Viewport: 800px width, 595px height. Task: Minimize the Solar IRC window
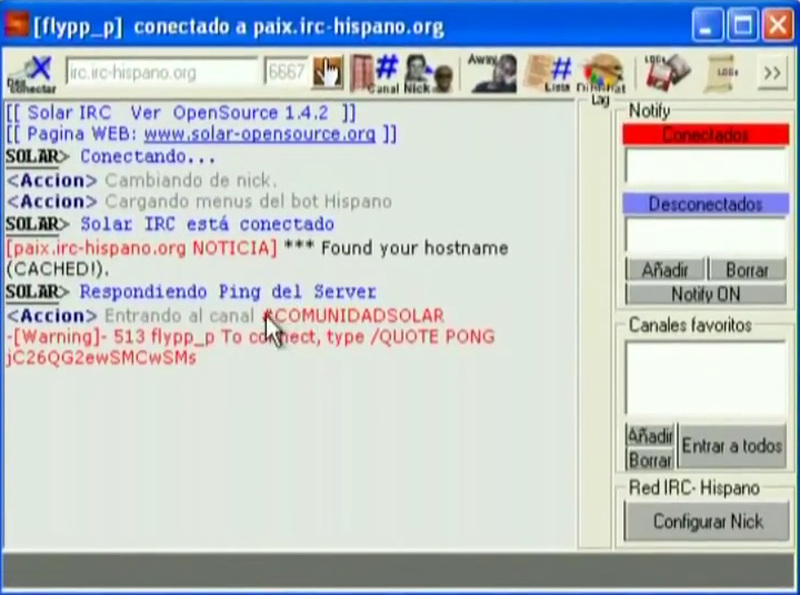(707, 24)
